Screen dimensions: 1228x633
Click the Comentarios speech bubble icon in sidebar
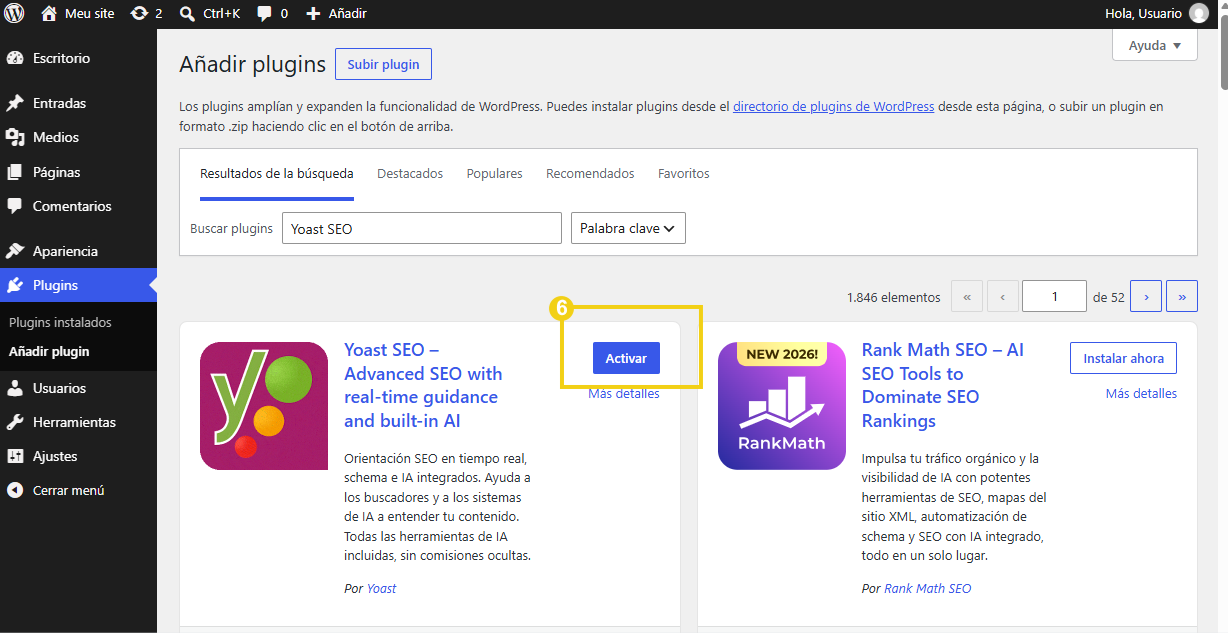15,206
